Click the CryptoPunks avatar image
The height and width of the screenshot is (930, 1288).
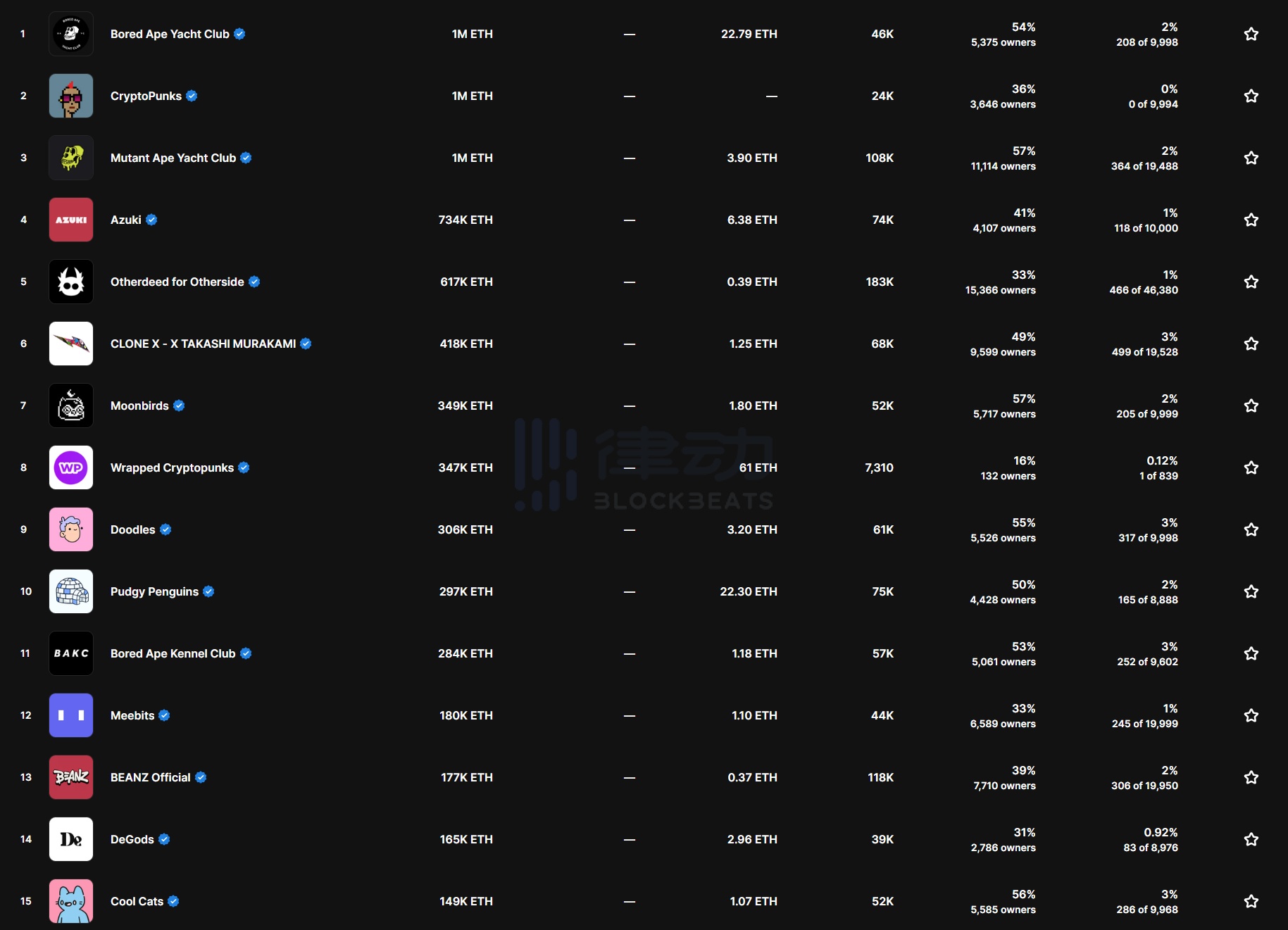71,96
